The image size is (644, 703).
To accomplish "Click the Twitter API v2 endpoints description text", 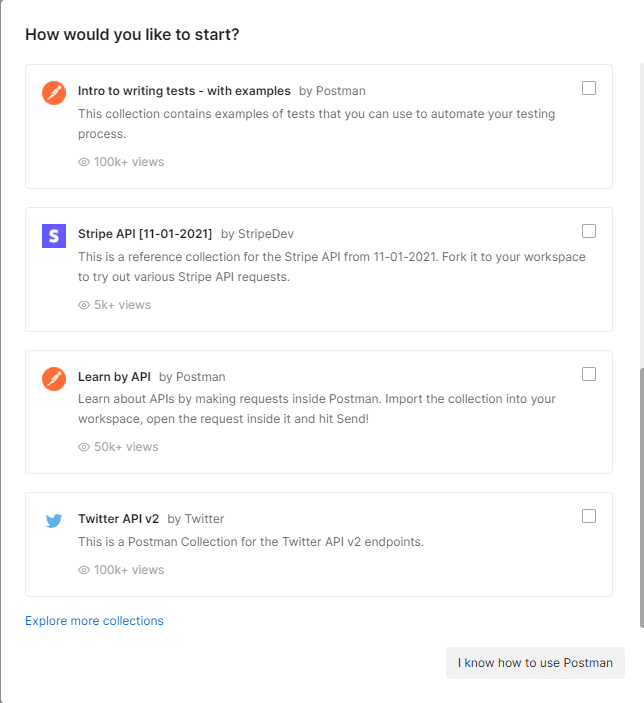I will (x=251, y=542).
